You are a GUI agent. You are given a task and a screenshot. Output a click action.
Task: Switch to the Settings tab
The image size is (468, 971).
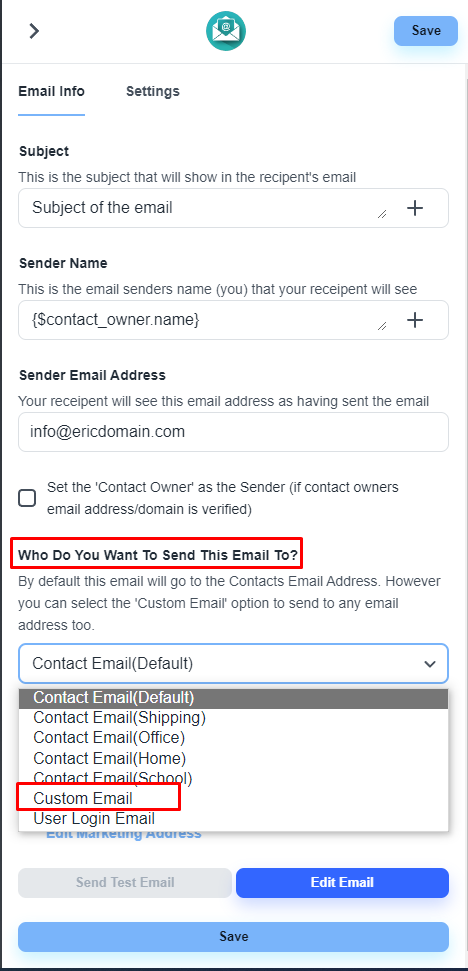153,92
